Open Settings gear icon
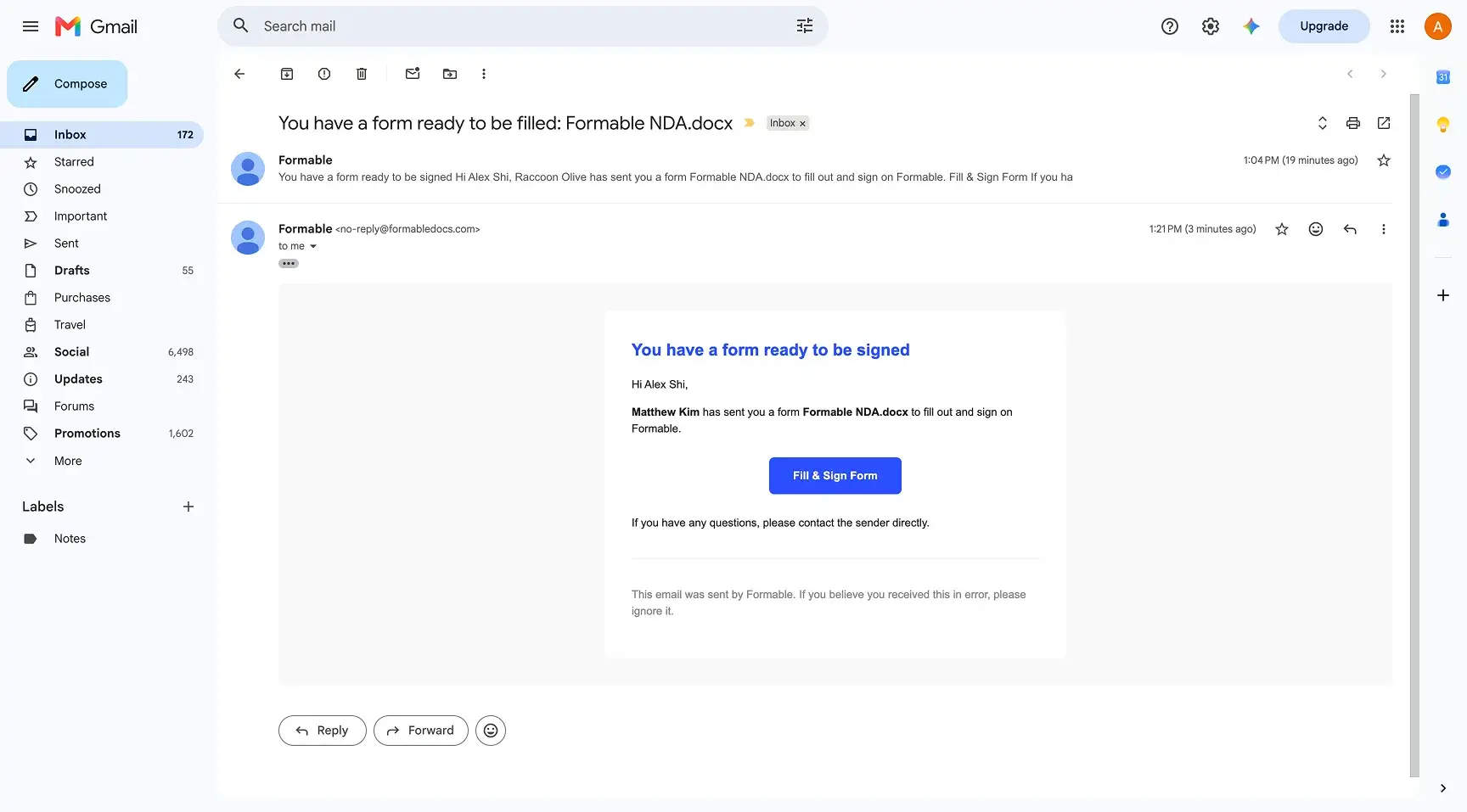Viewport: 1467px width, 812px height. tap(1211, 26)
